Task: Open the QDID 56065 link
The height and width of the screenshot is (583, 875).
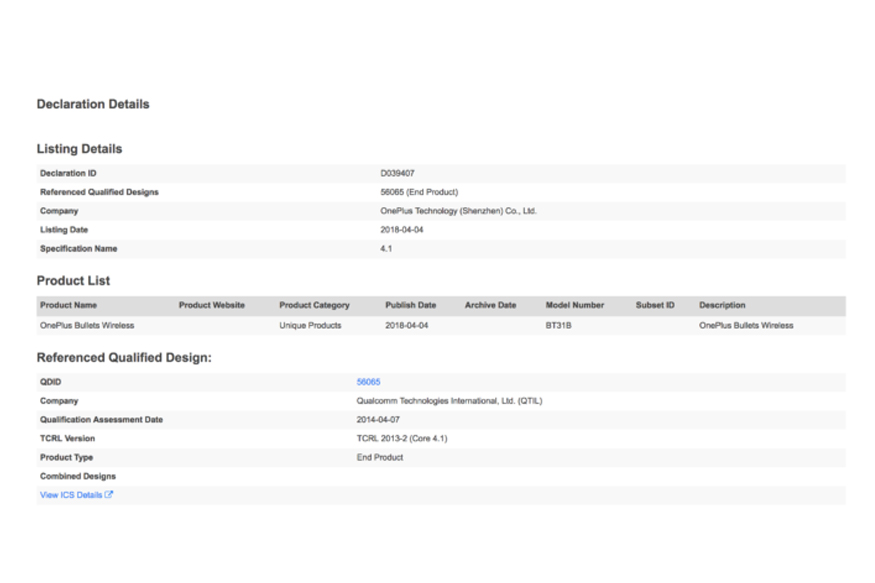Action: (x=368, y=382)
